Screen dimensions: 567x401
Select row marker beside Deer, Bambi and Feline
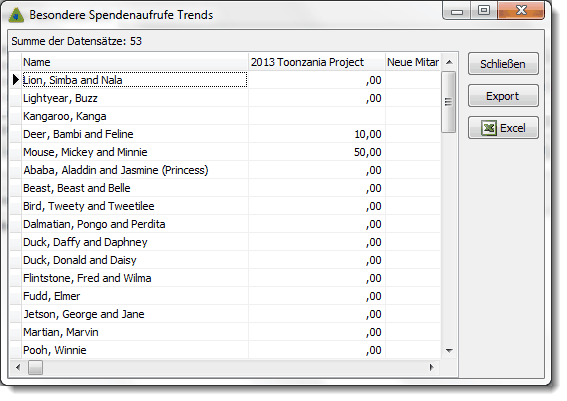tap(15, 134)
